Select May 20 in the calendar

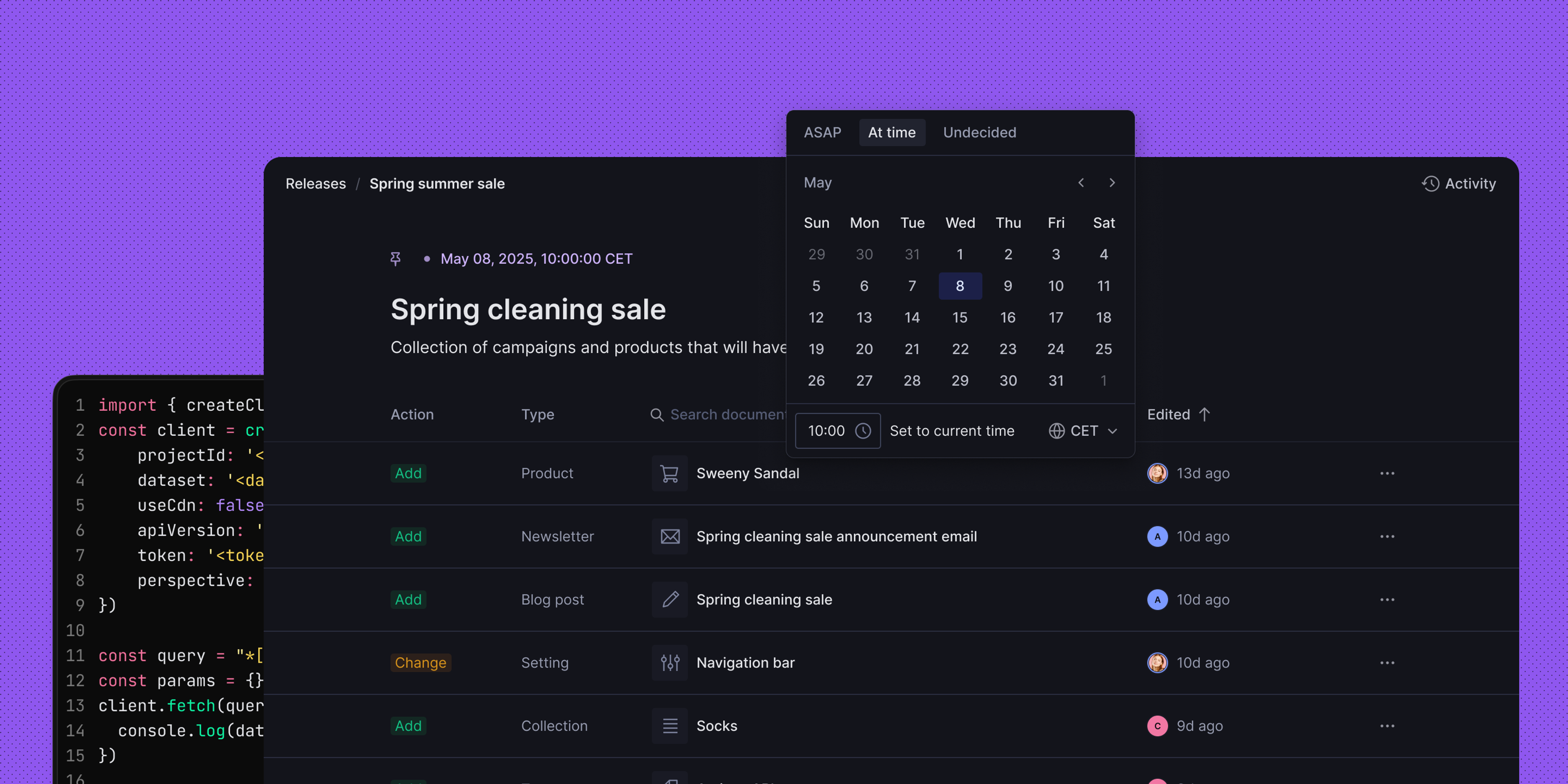click(864, 349)
